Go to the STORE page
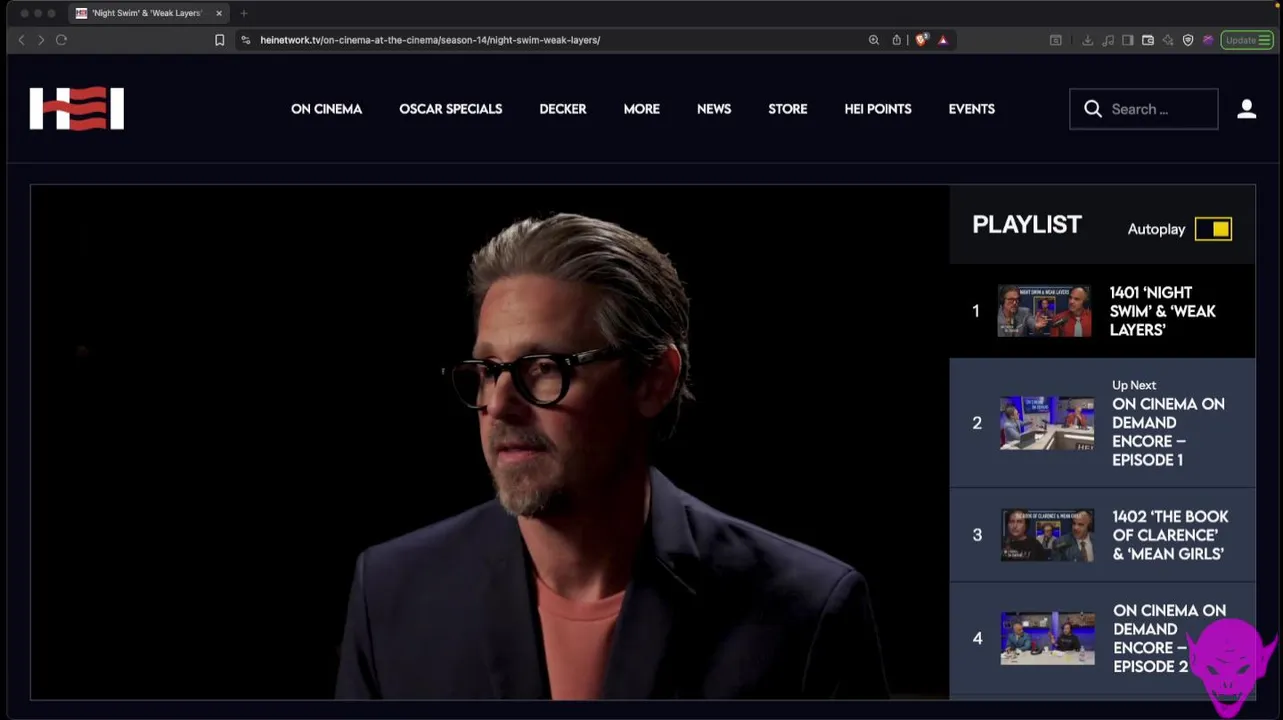This screenshot has height=720, width=1283. pyautogui.click(x=788, y=109)
